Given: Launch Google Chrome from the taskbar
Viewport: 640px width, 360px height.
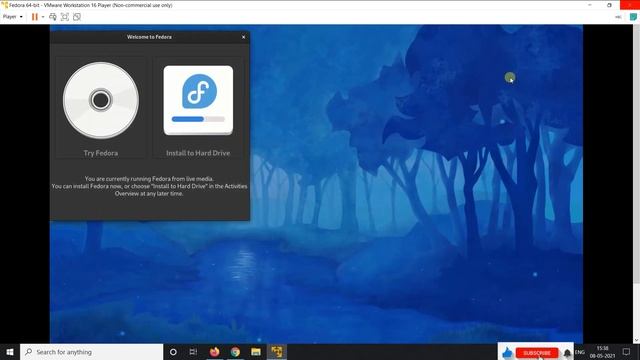Looking at the screenshot, I should click(235, 352).
